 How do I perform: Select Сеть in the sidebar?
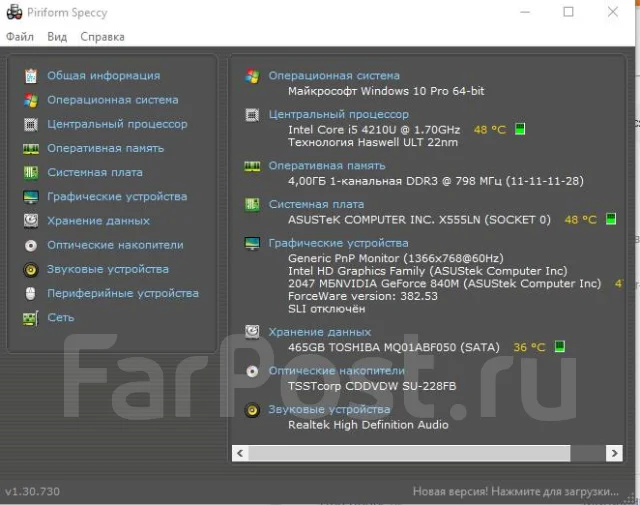[61, 317]
